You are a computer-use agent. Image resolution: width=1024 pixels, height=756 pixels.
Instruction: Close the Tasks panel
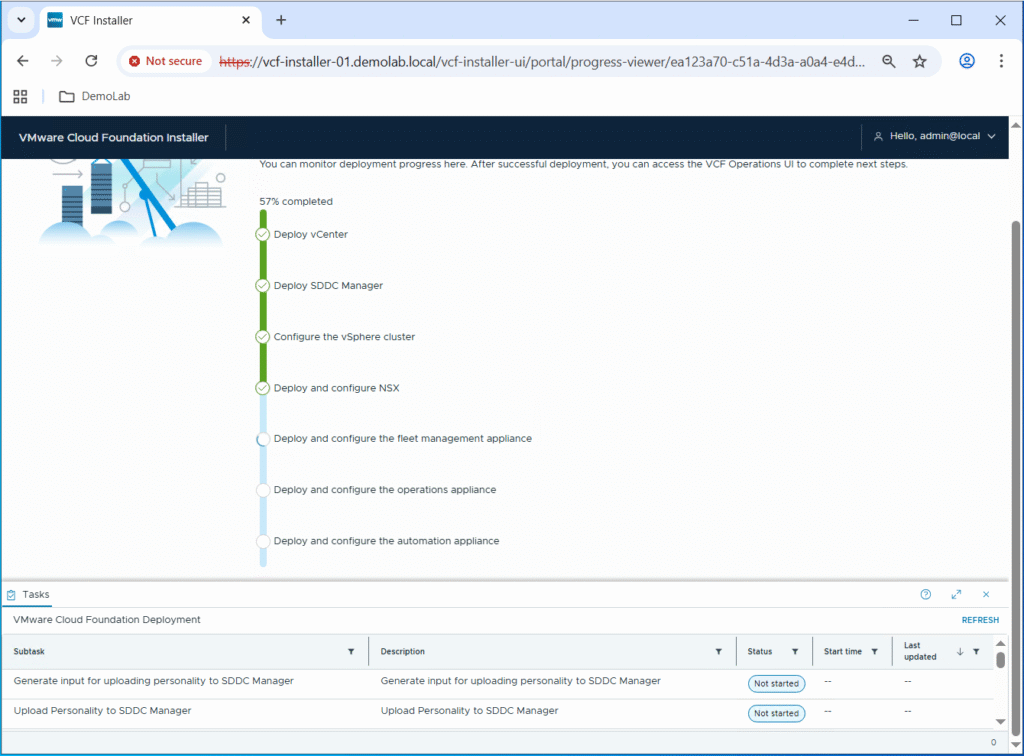[x=986, y=594]
